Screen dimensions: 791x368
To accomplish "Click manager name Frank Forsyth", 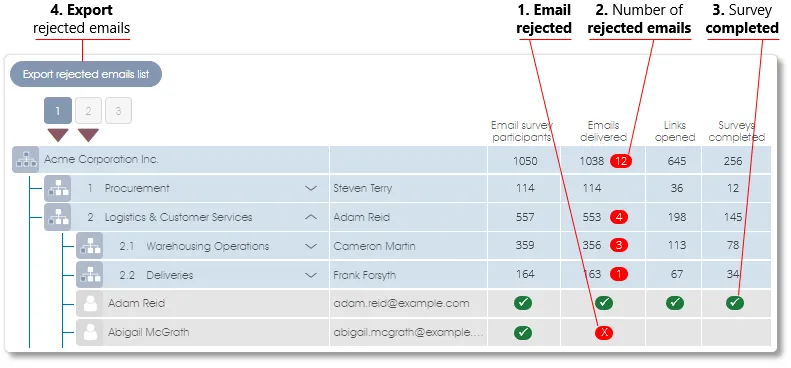I will click(x=365, y=275).
